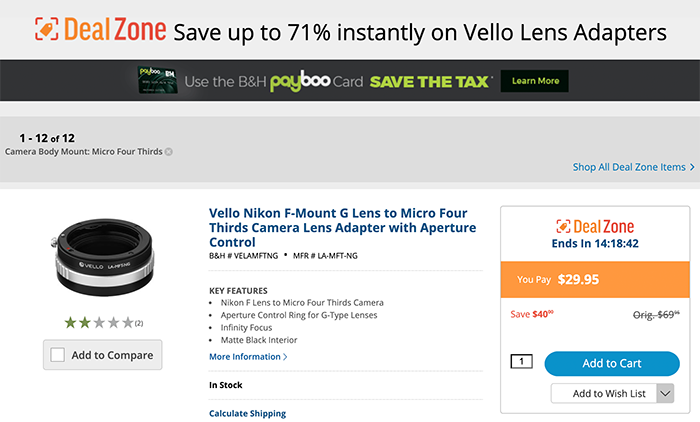700x422 pixels.
Task: Click the Deal Zone tag icon in header
Action: tap(47, 31)
